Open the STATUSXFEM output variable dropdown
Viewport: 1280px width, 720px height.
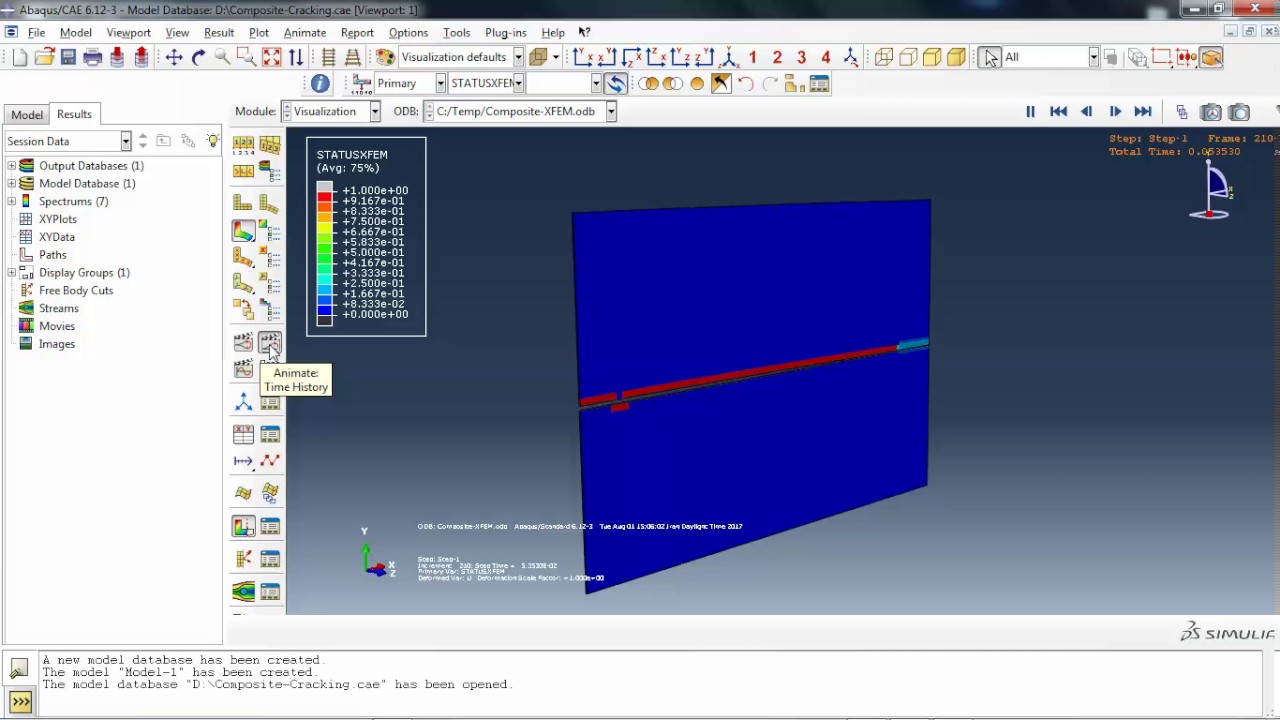click(x=518, y=83)
